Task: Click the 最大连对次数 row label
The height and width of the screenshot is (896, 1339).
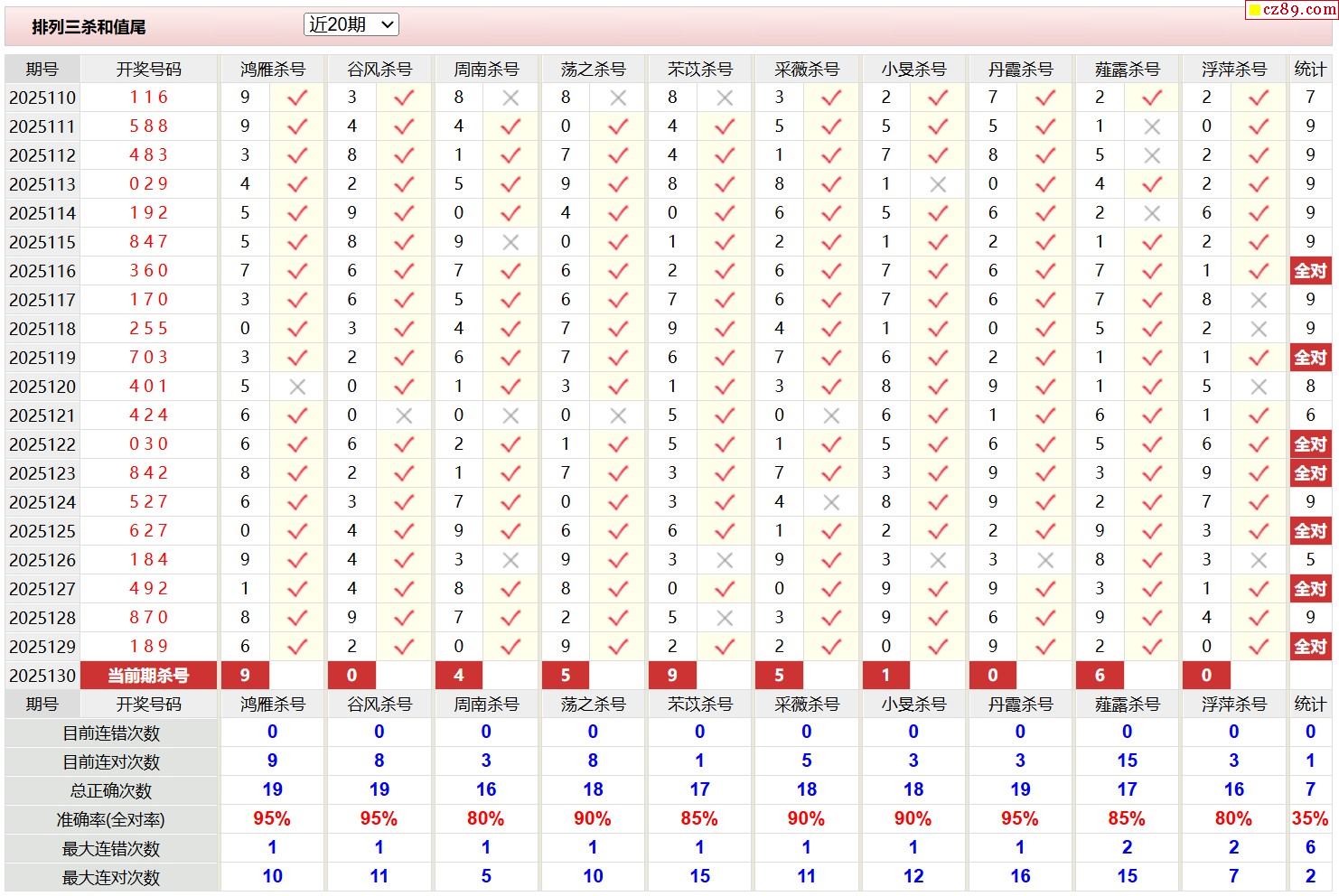Action: click(111, 878)
